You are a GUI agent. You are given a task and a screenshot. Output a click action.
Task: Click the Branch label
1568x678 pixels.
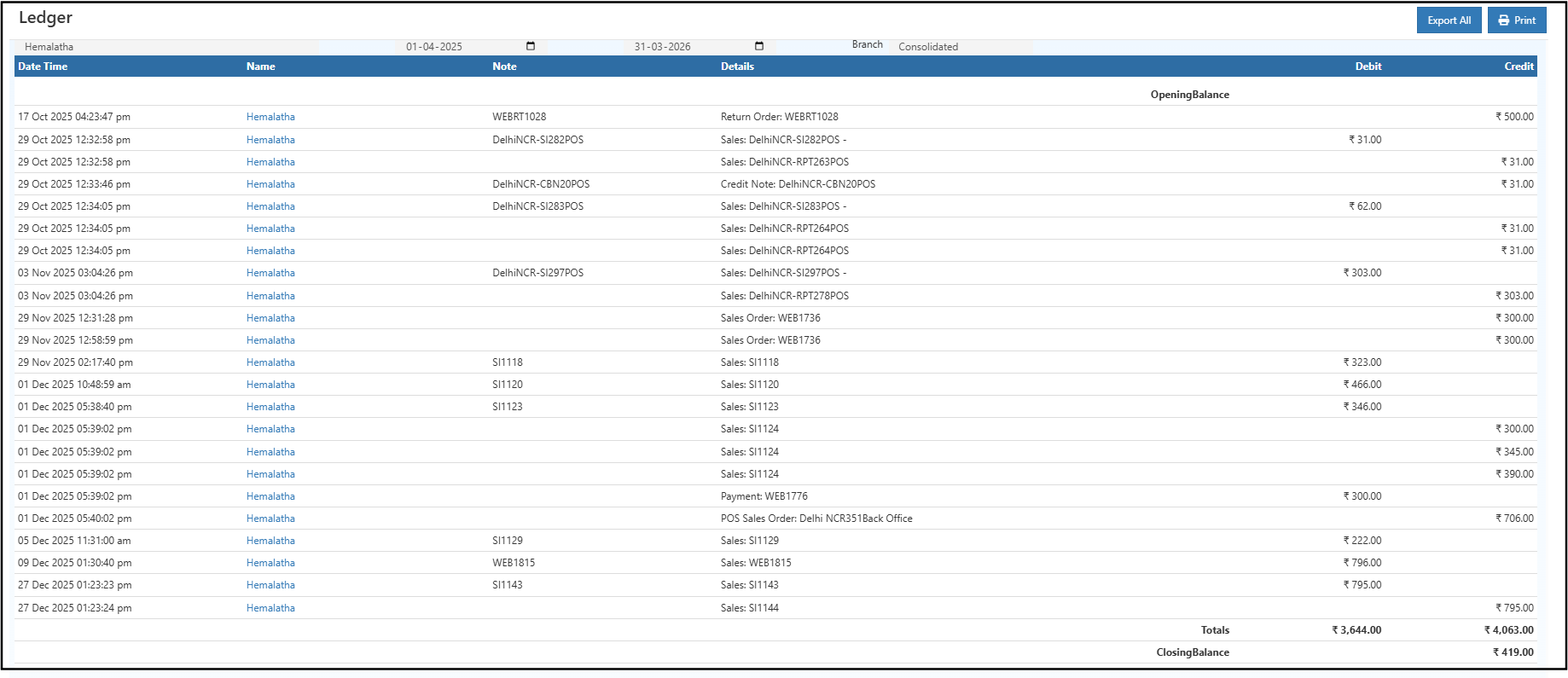click(867, 44)
